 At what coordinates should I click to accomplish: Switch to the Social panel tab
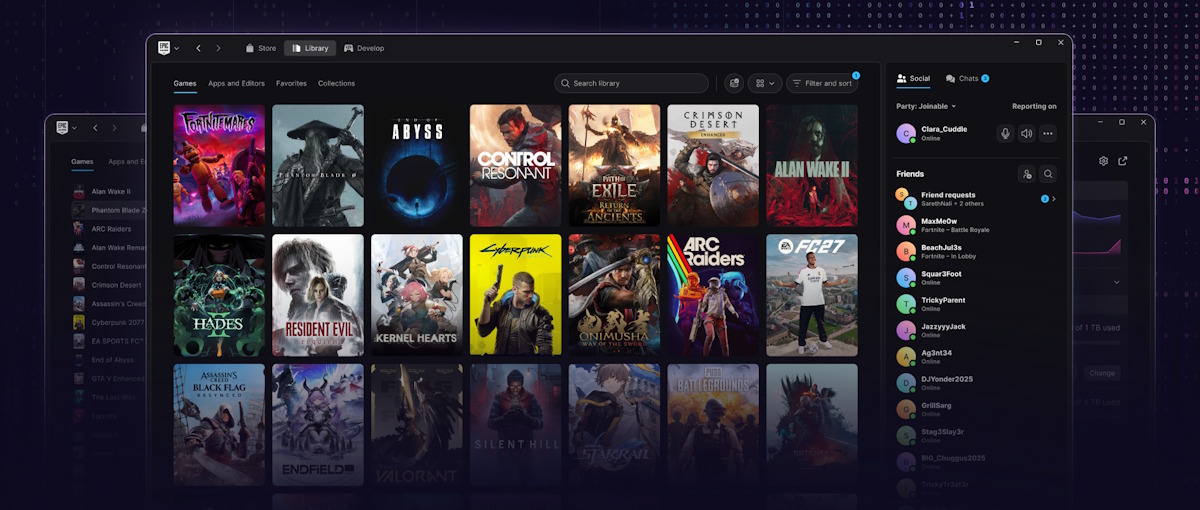(x=914, y=78)
